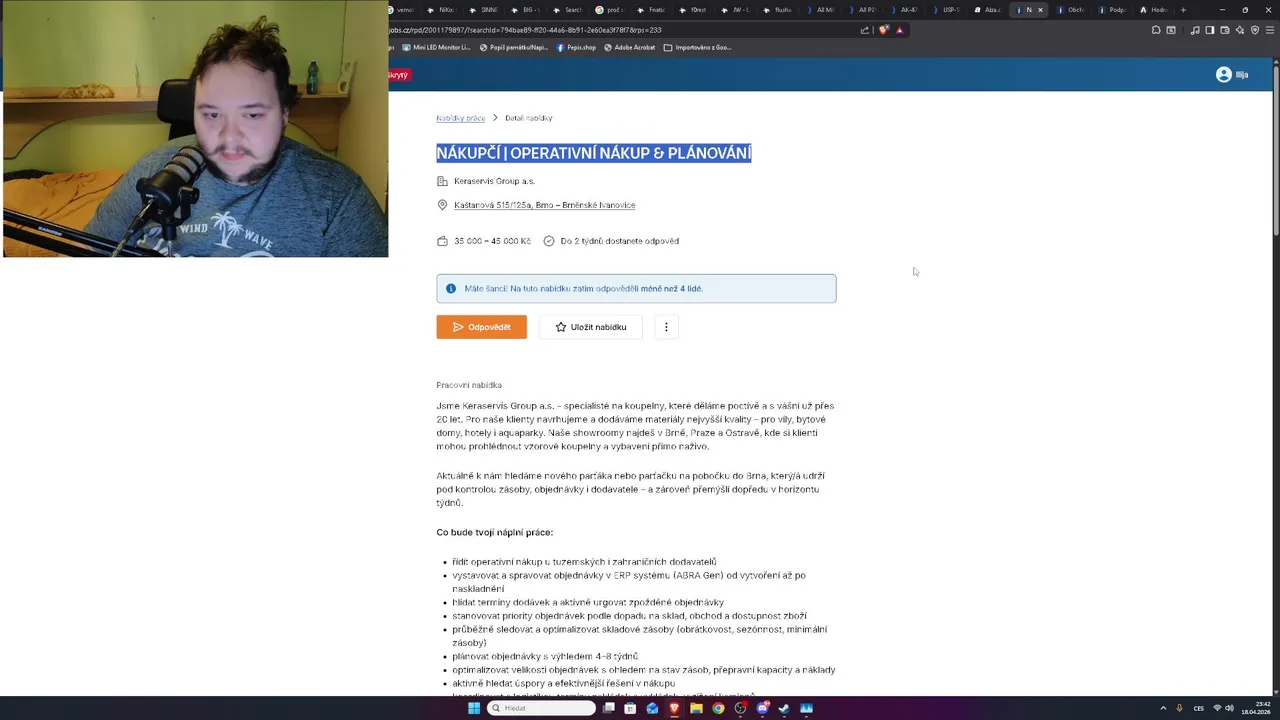The width and height of the screenshot is (1280, 720).
Task: Click the Brave VPN shield icon
Action: click(1255, 30)
